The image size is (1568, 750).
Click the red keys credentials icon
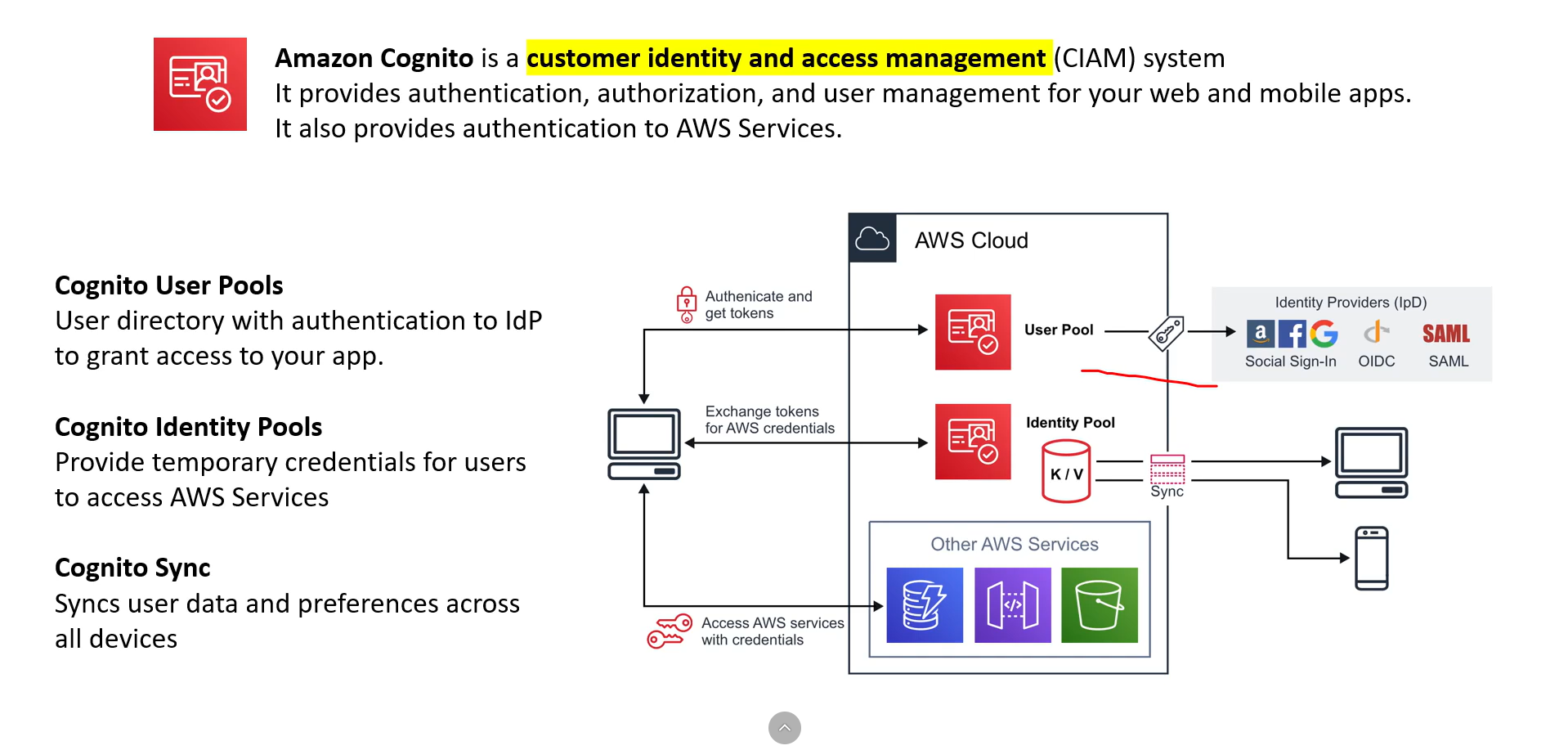(x=670, y=632)
